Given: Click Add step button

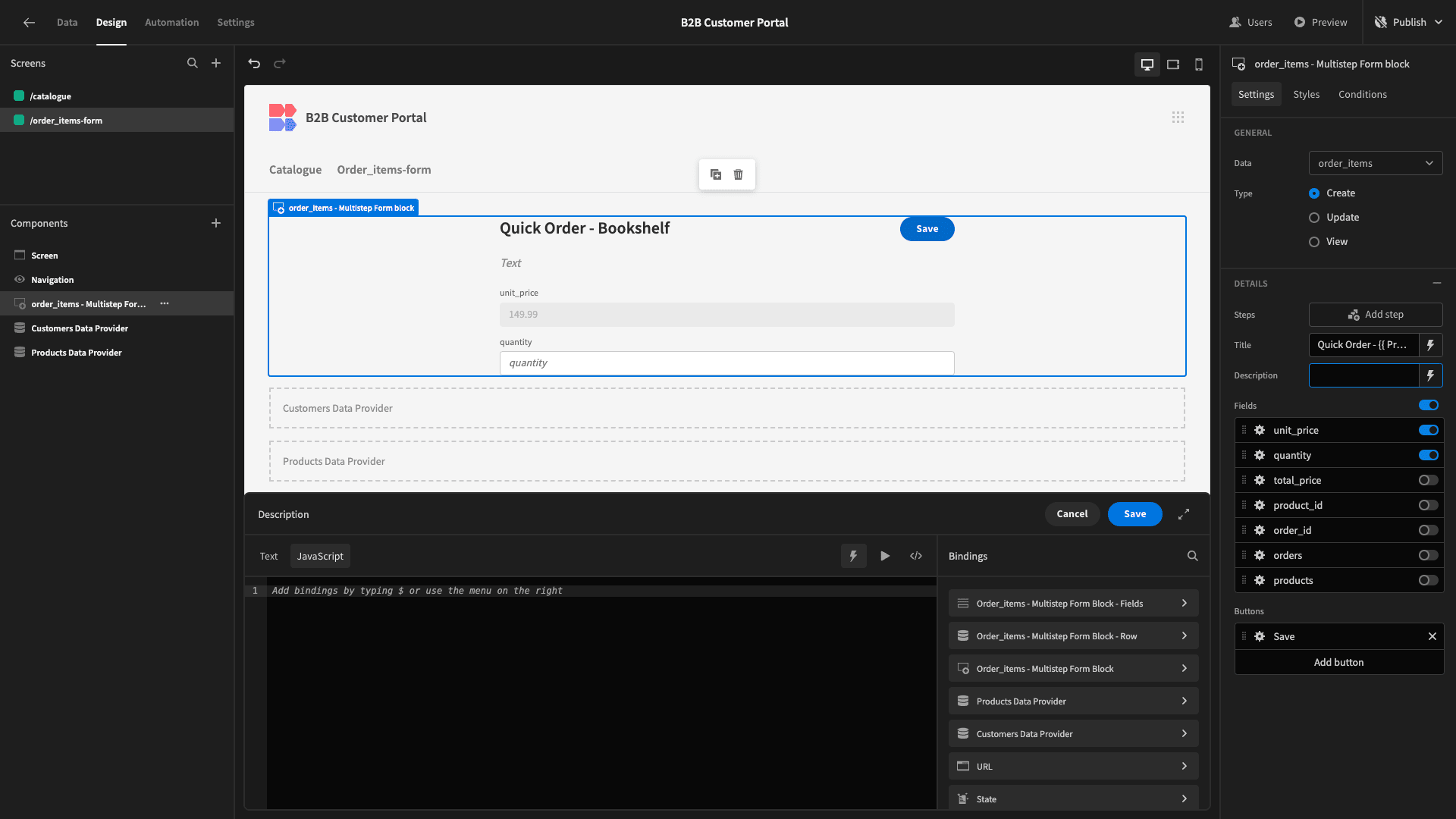Looking at the screenshot, I should click(x=1376, y=314).
